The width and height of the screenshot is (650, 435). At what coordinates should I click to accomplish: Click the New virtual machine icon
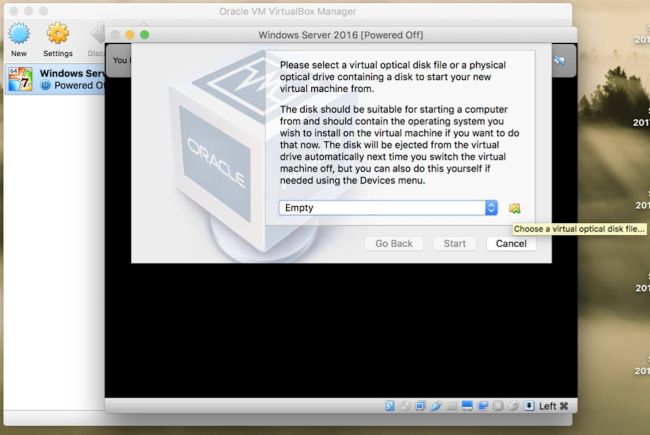tap(19, 34)
